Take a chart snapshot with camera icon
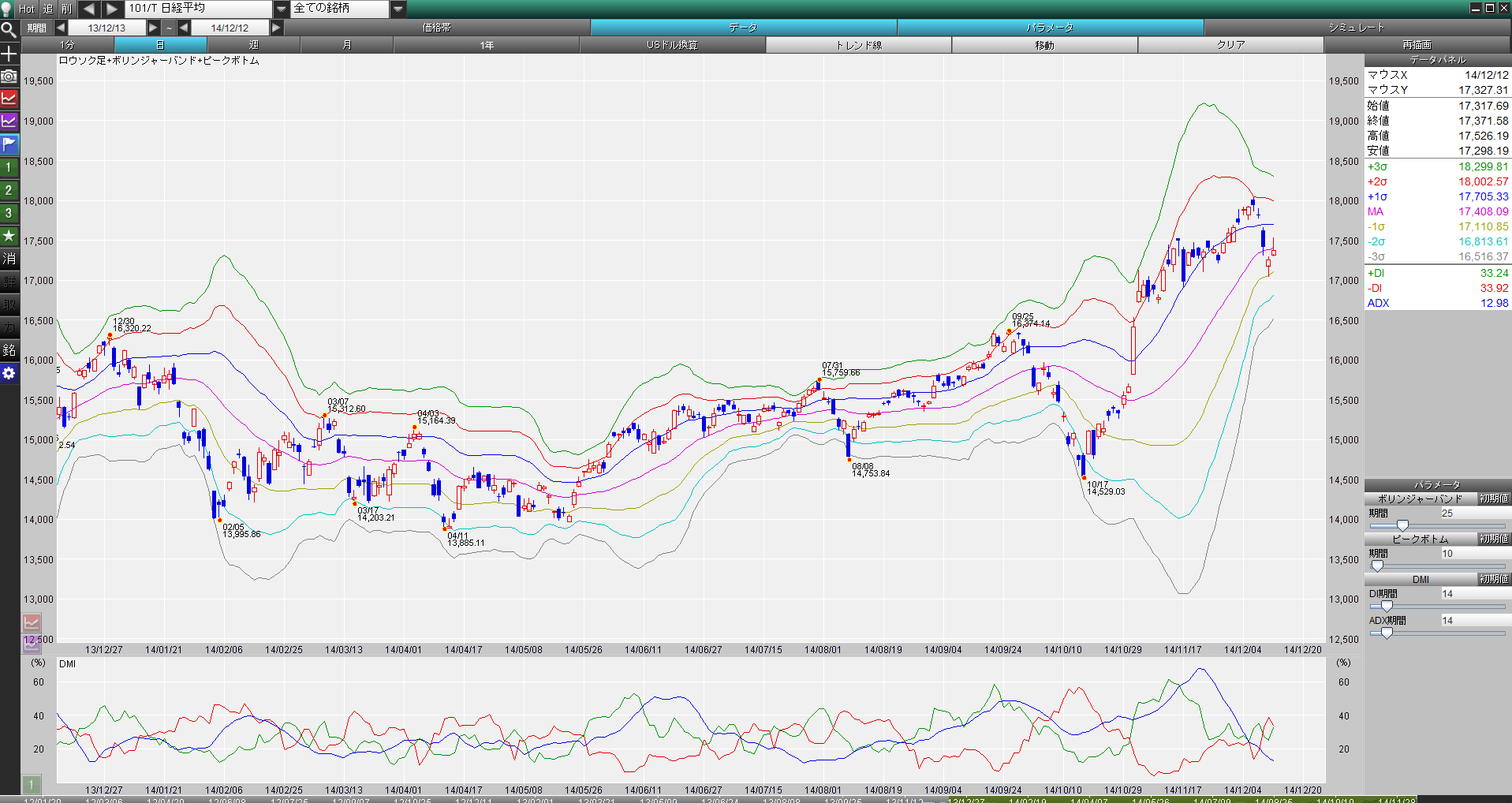Image resolution: width=1512 pixels, height=803 pixels. pos(9,77)
